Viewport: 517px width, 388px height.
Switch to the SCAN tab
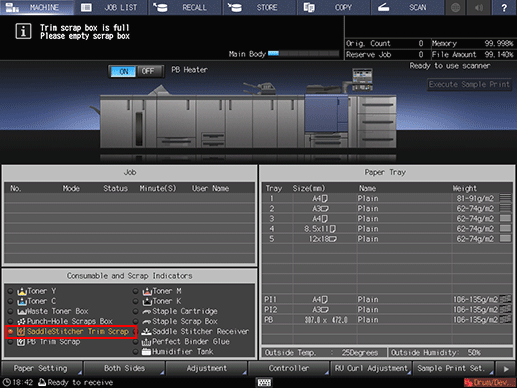tap(407, 7)
